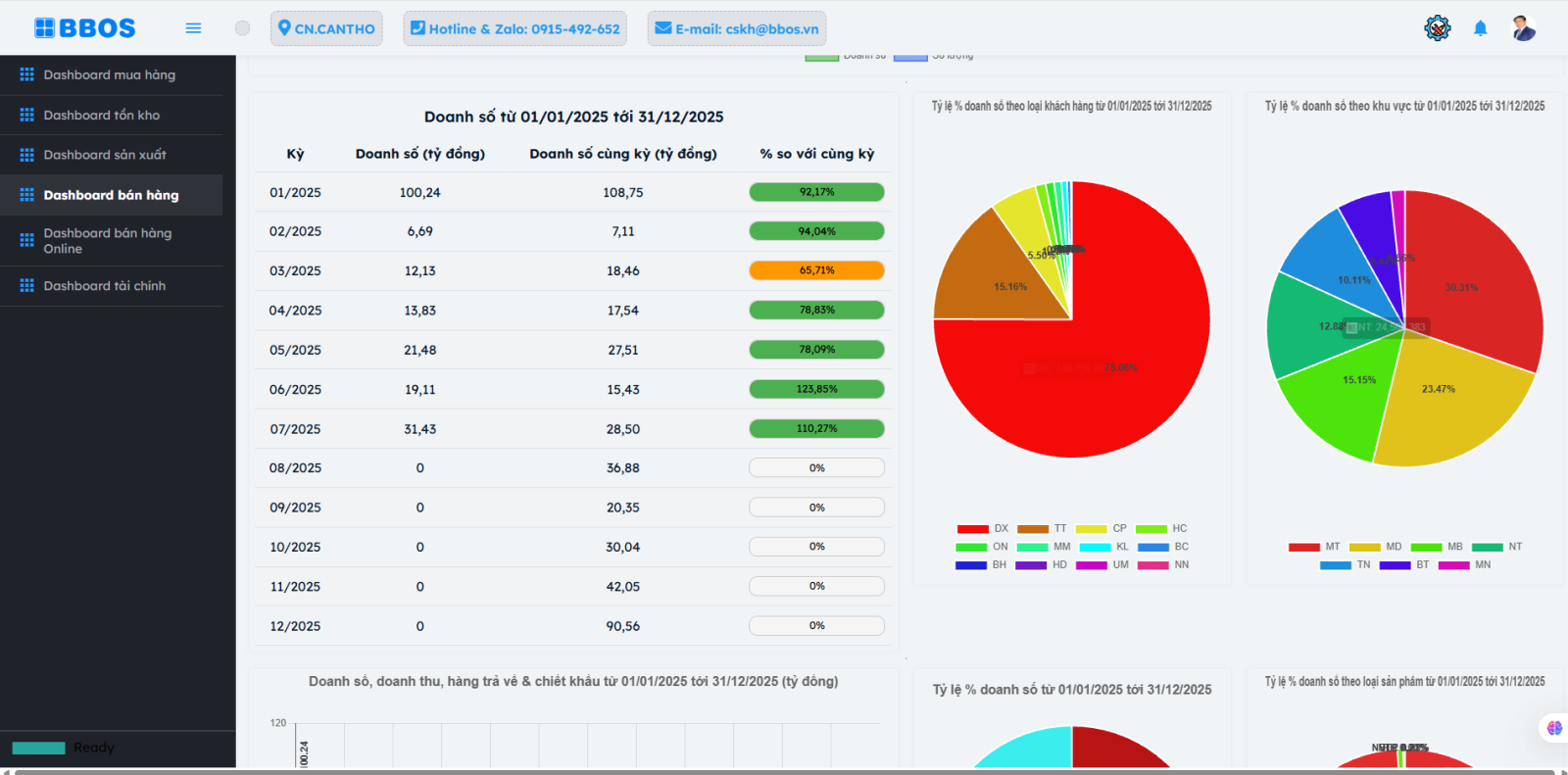
Task: Toggle the NT region legend swatch
Action: (1488, 548)
